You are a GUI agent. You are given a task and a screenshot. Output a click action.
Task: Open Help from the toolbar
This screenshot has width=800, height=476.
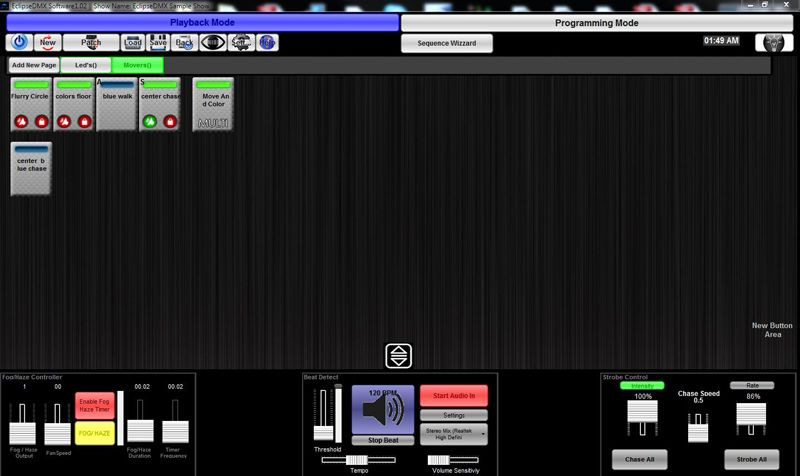pyautogui.click(x=268, y=42)
